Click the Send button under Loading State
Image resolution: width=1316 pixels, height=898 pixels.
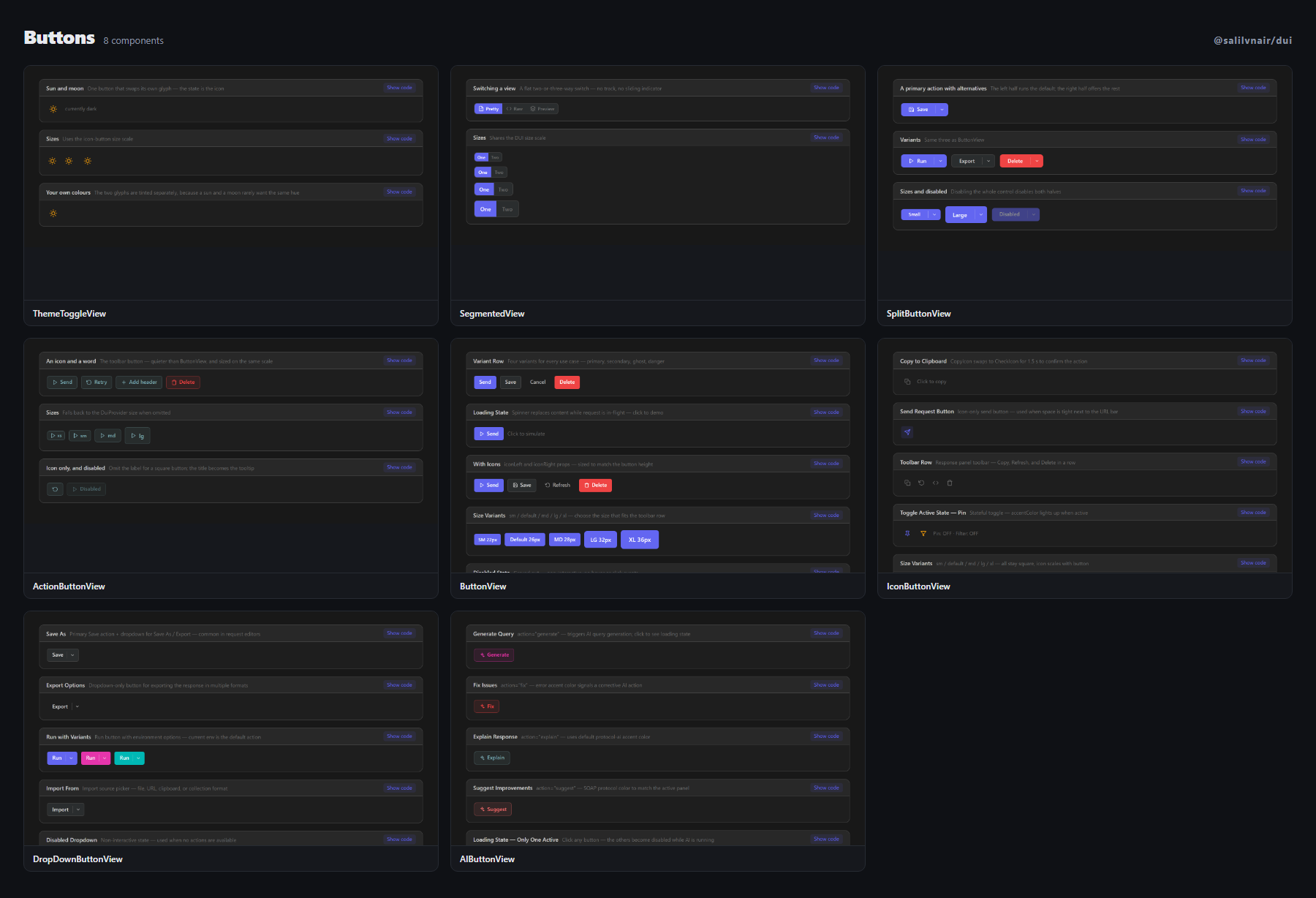coord(489,434)
